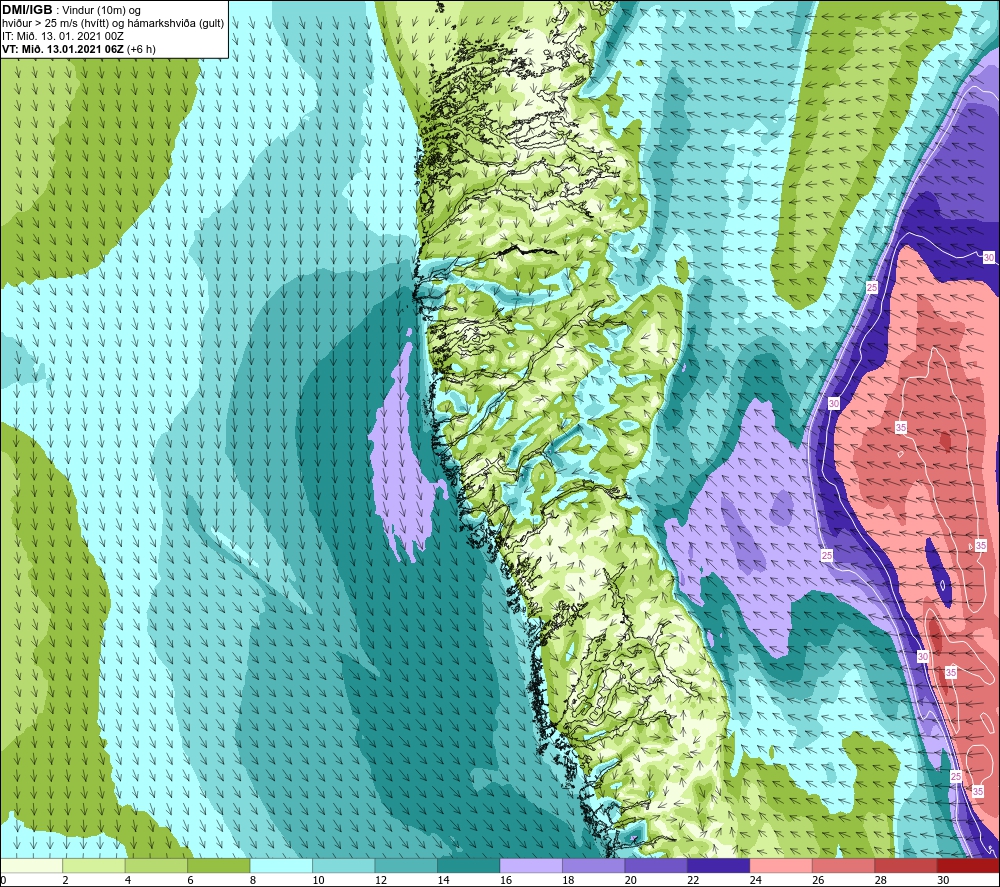Click the '4' label on the color scale
This screenshot has height=887, width=1000.
[x=128, y=880]
